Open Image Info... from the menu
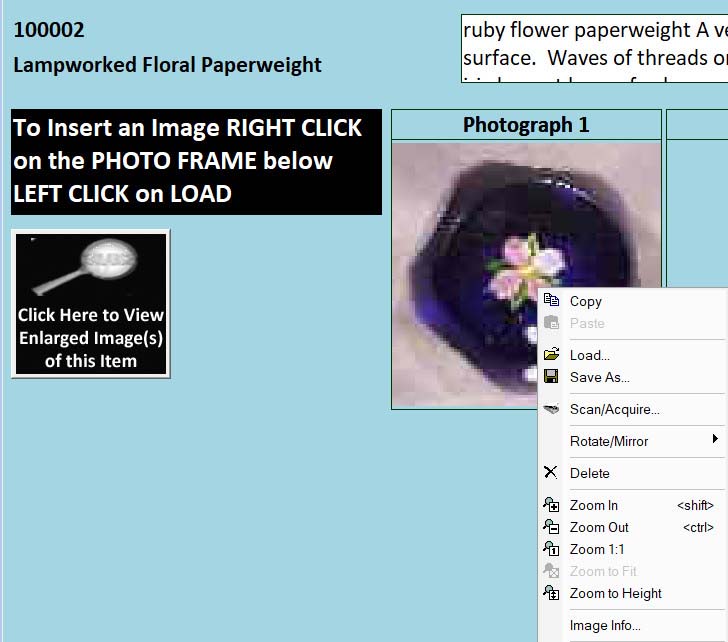The width and height of the screenshot is (728, 642). tap(605, 626)
